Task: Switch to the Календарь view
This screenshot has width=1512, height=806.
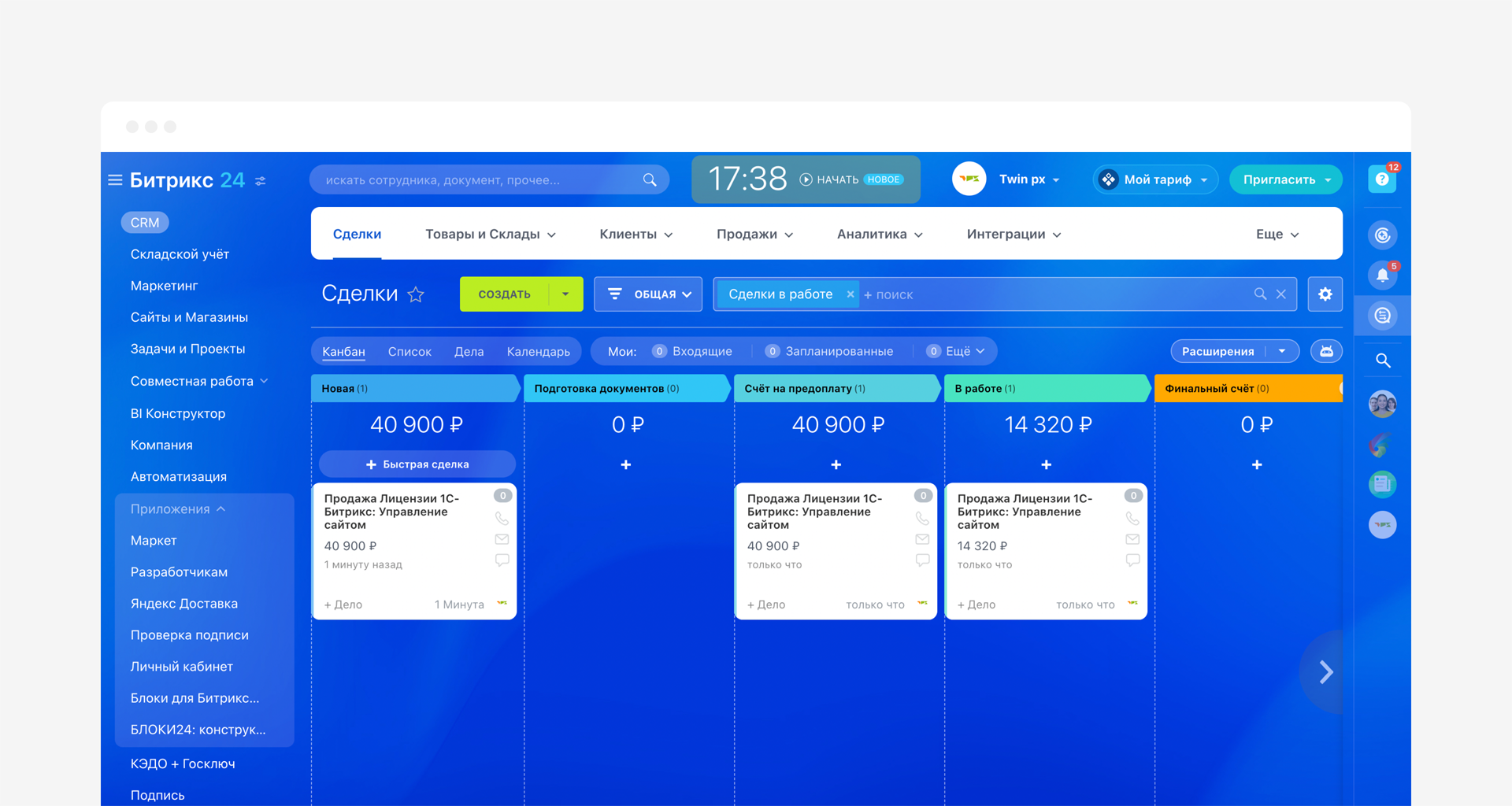Action: coord(539,352)
